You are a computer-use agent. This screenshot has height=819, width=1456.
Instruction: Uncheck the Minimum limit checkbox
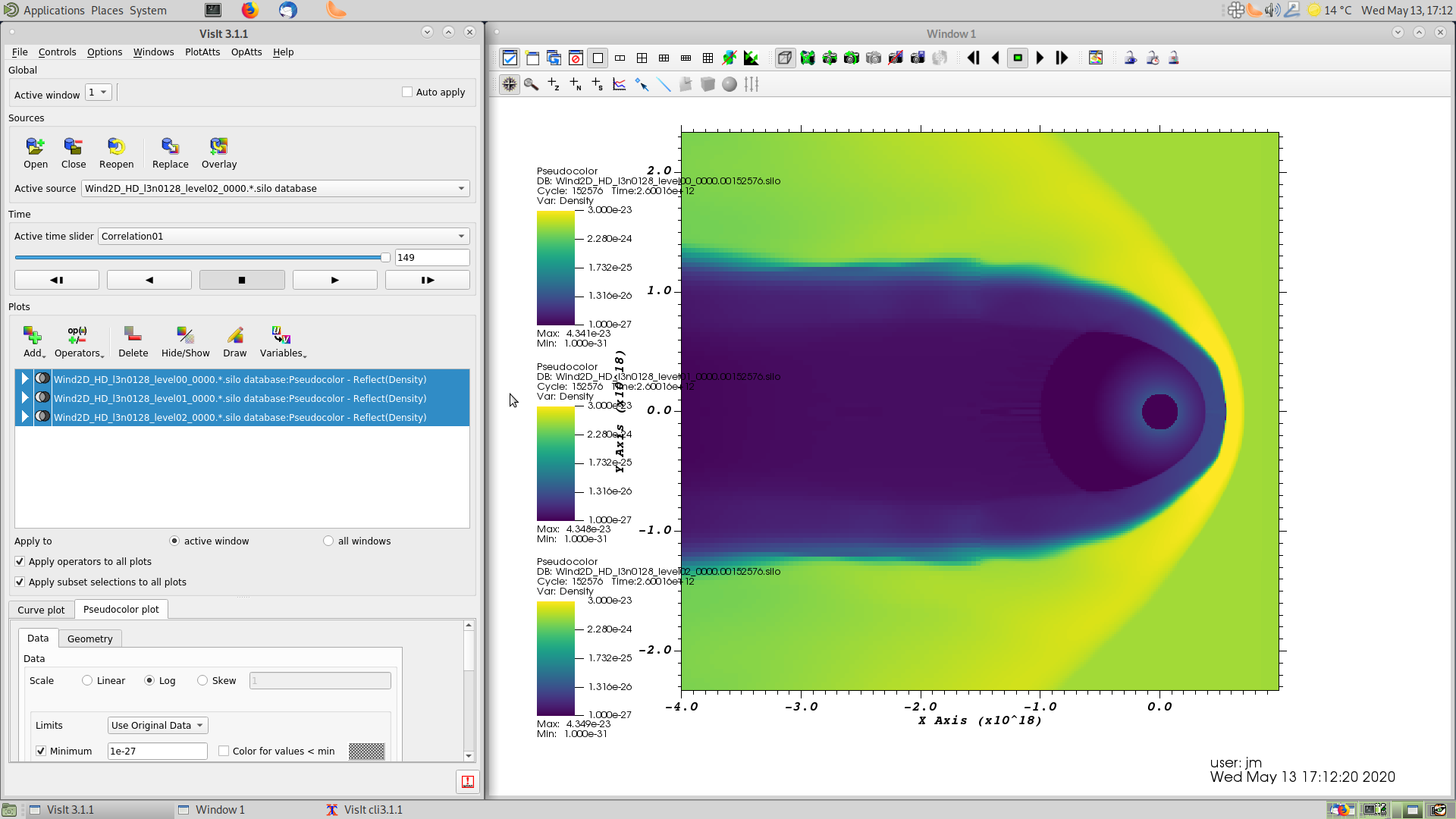(41, 751)
